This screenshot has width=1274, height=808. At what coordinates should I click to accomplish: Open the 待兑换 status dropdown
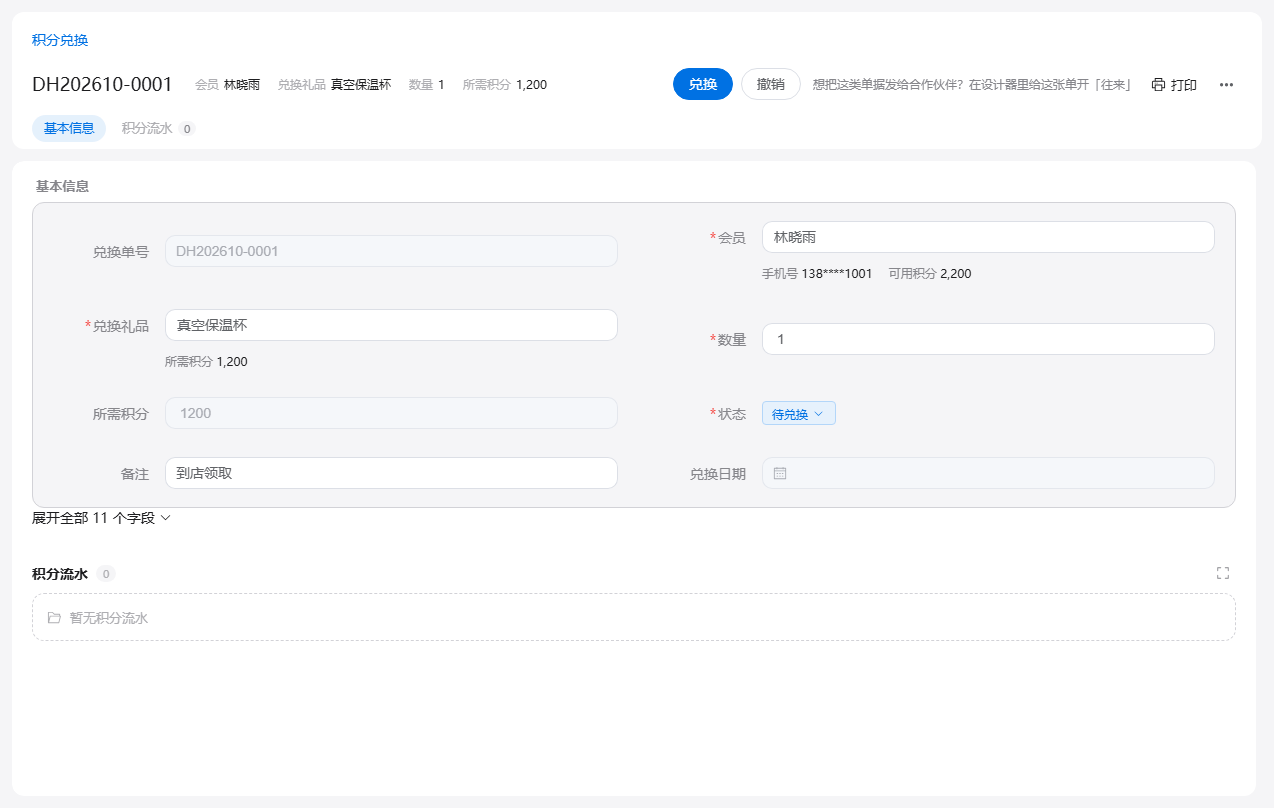tap(798, 413)
